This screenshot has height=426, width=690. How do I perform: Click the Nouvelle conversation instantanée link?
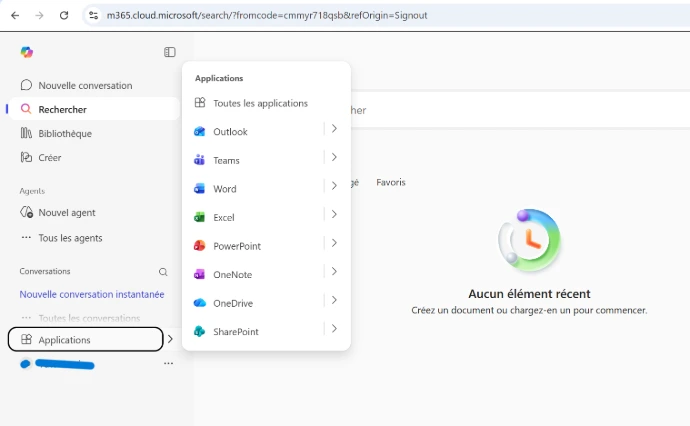pyautogui.click(x=92, y=294)
